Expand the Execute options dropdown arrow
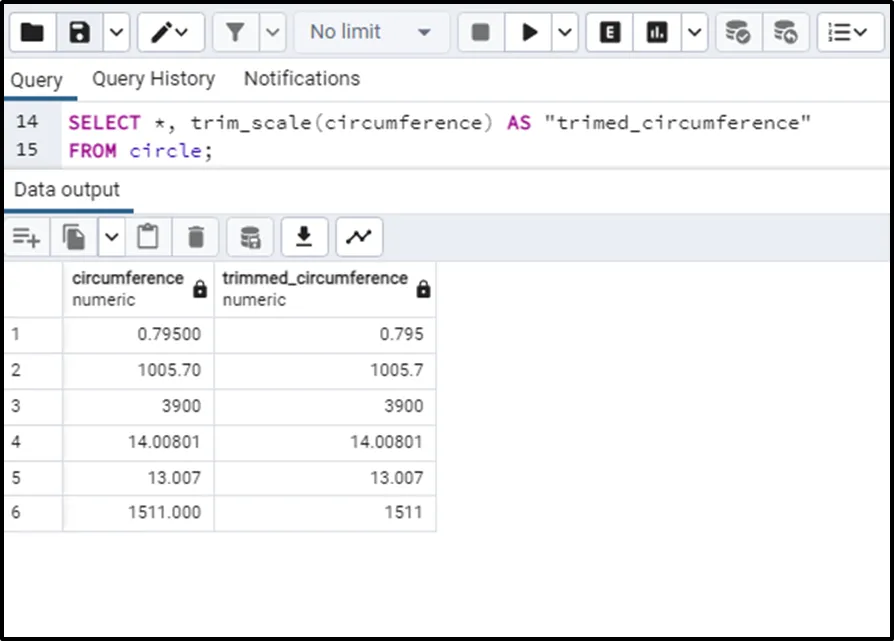 coord(565,32)
